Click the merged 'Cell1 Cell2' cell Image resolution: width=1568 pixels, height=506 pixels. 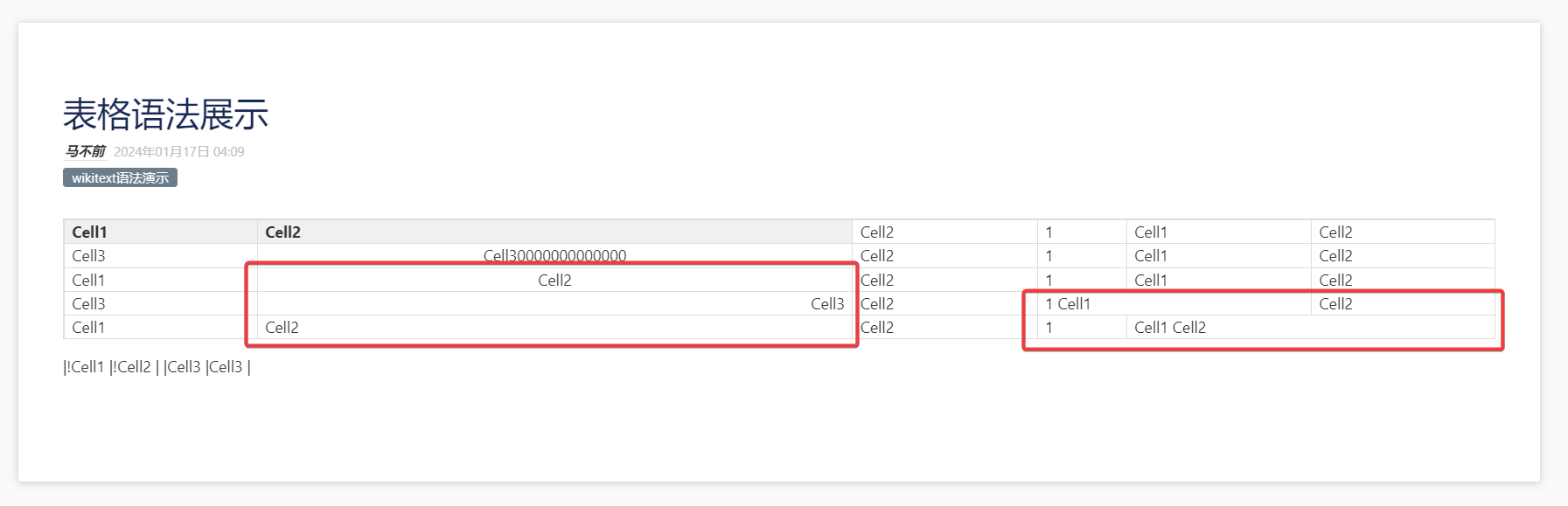[x=1311, y=327]
